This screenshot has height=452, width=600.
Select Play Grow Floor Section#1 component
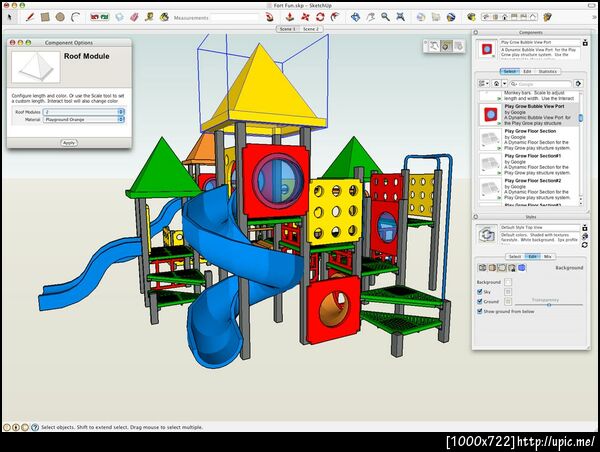click(x=528, y=165)
